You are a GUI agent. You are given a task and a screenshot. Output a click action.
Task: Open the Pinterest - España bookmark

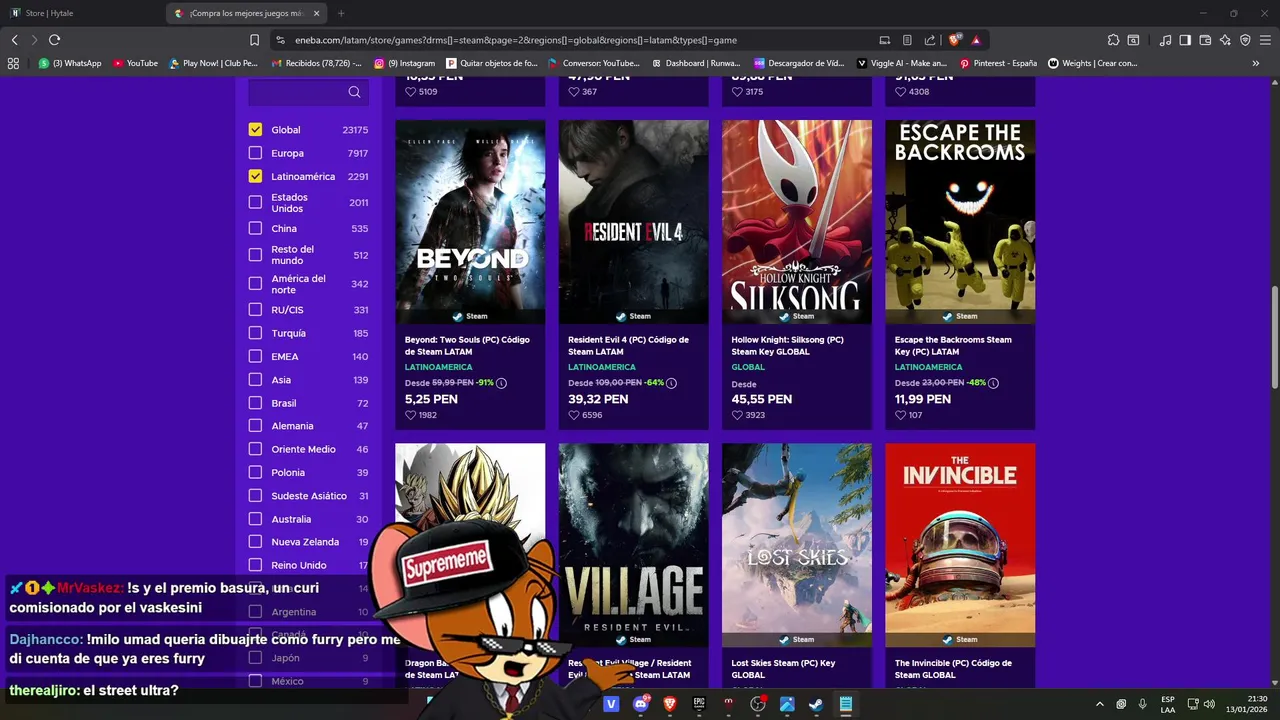pyautogui.click(x=998, y=63)
